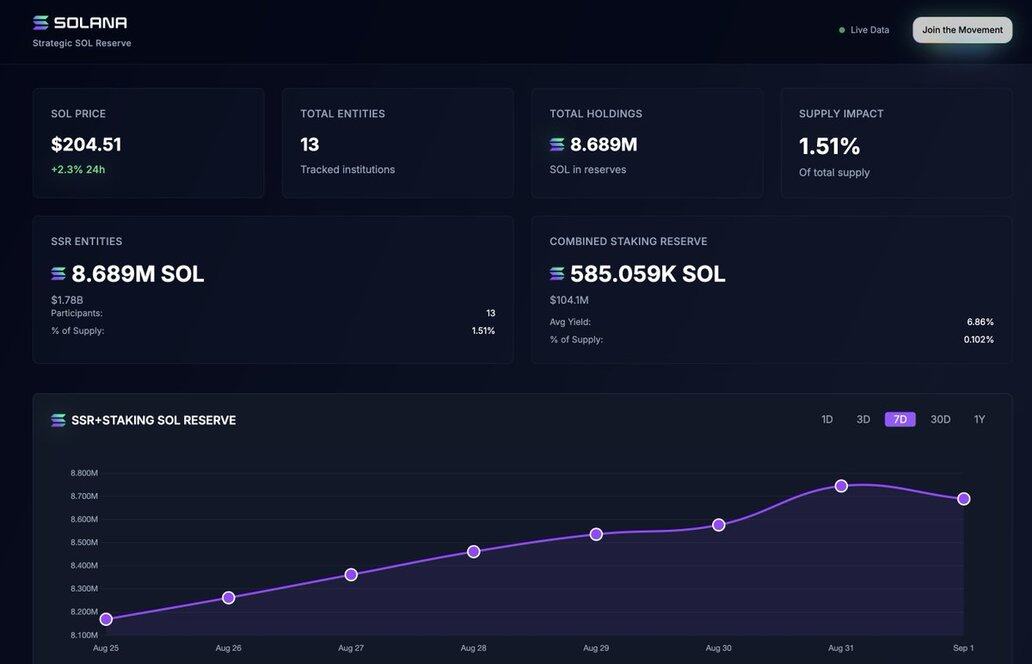
Task: Click the Aug 29 data point on chart
Action: (596, 534)
